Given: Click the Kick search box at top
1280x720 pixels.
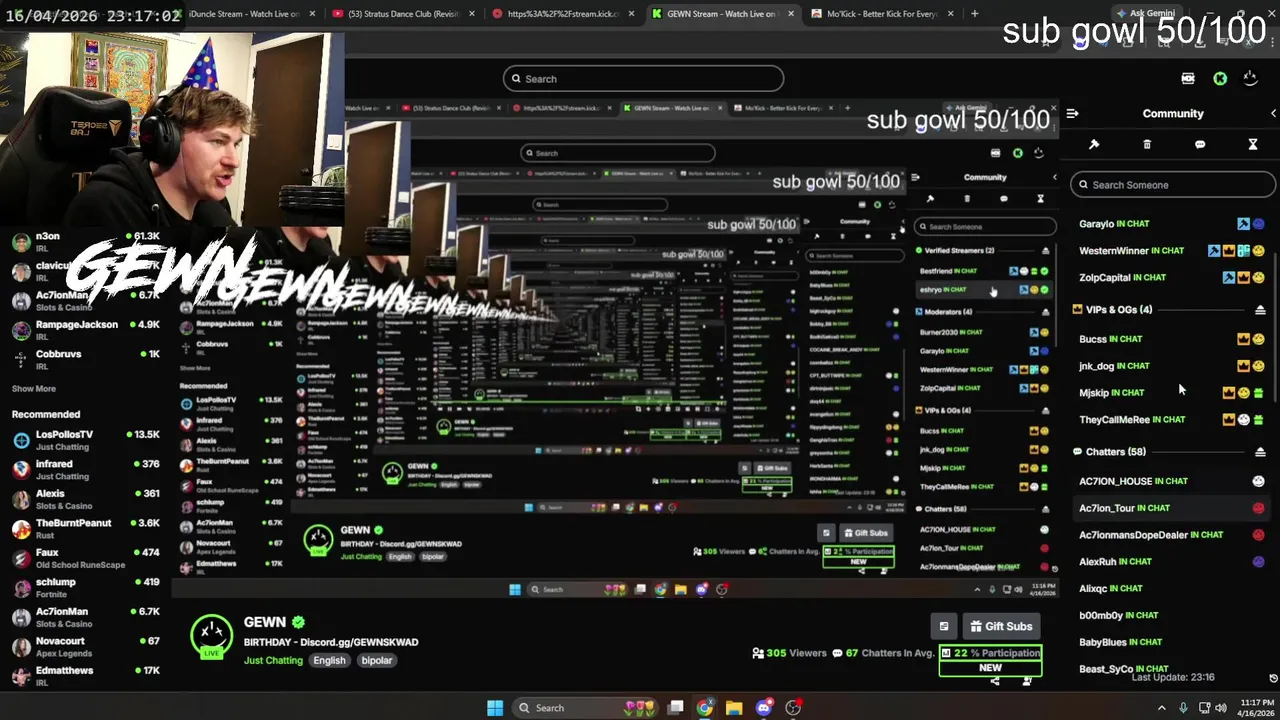Looking at the screenshot, I should click(643, 79).
